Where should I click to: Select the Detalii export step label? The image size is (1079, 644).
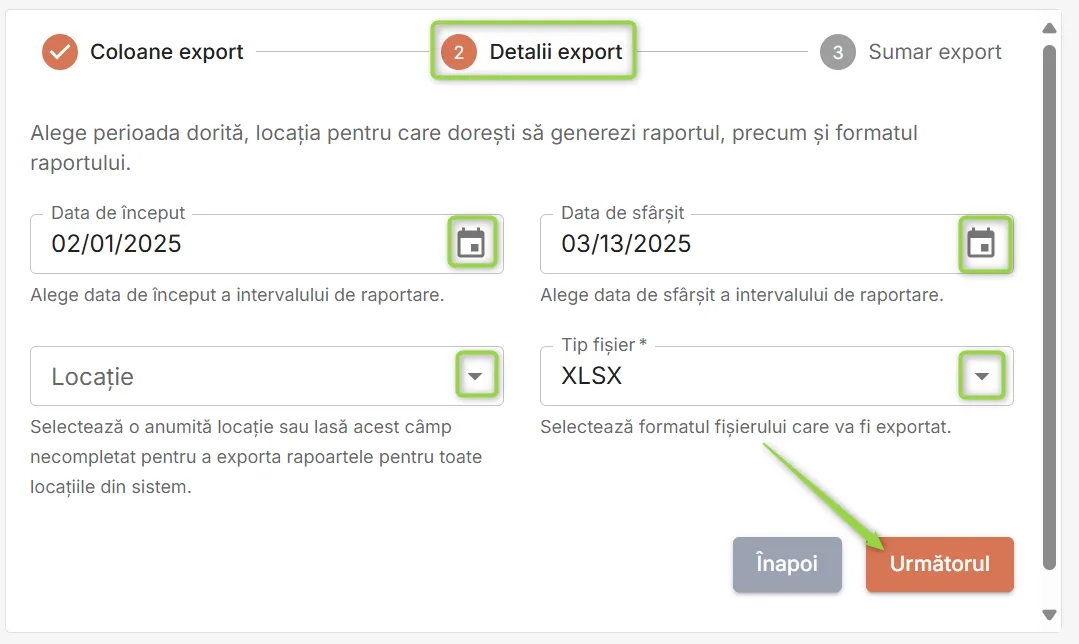(x=555, y=52)
